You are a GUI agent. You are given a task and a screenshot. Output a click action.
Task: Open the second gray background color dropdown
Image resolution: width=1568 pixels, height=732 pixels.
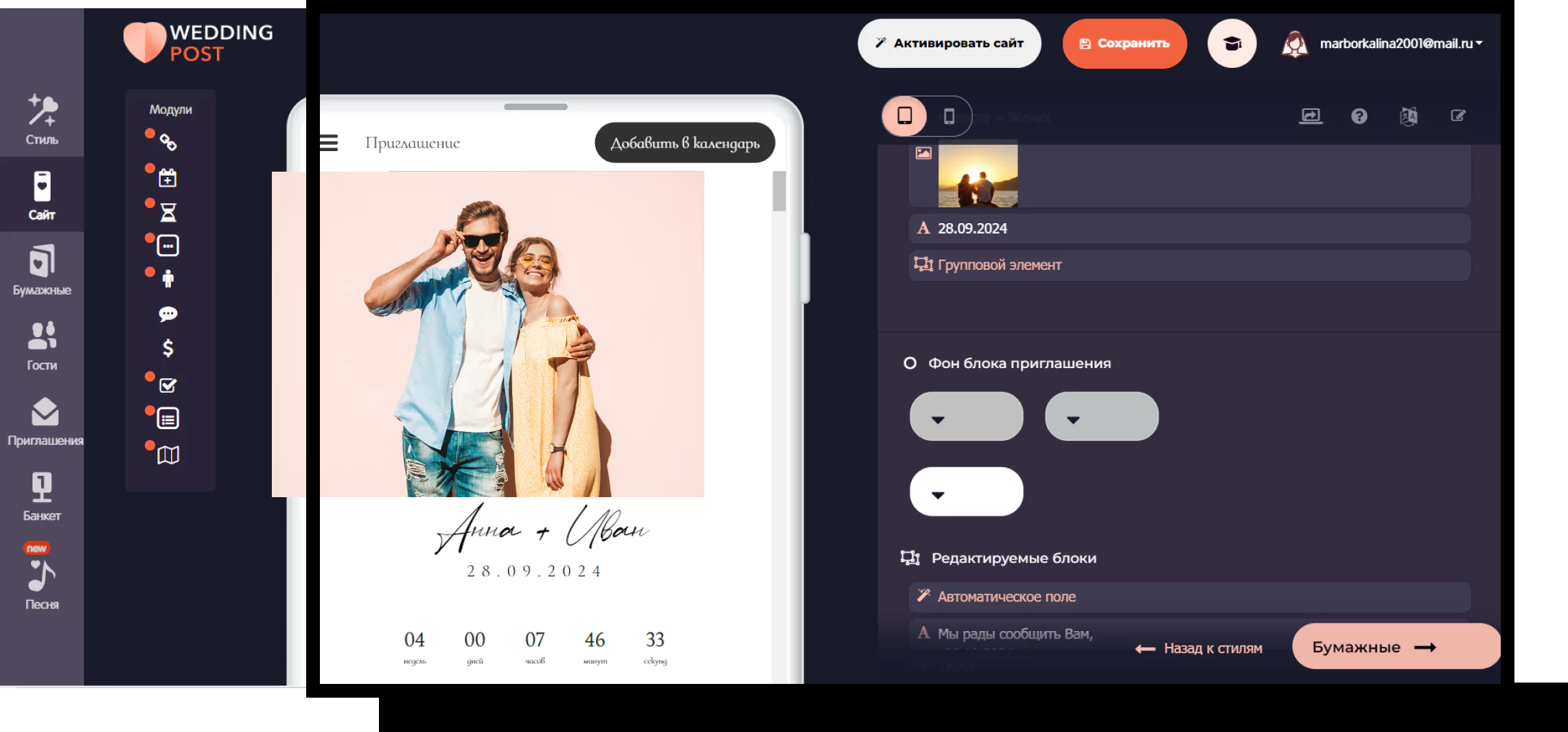point(1102,416)
